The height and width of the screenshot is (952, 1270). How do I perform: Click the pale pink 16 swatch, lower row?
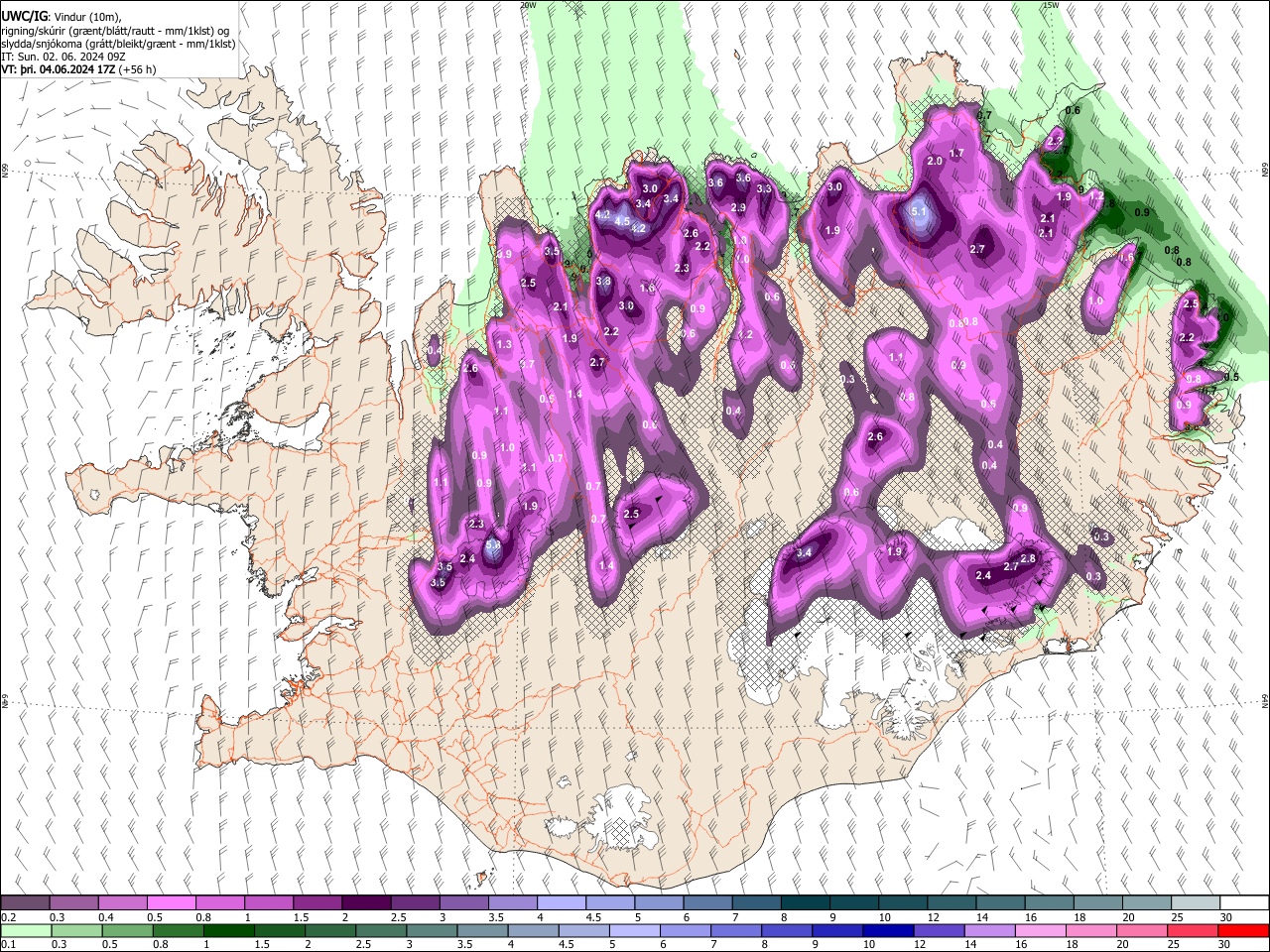(1039, 930)
